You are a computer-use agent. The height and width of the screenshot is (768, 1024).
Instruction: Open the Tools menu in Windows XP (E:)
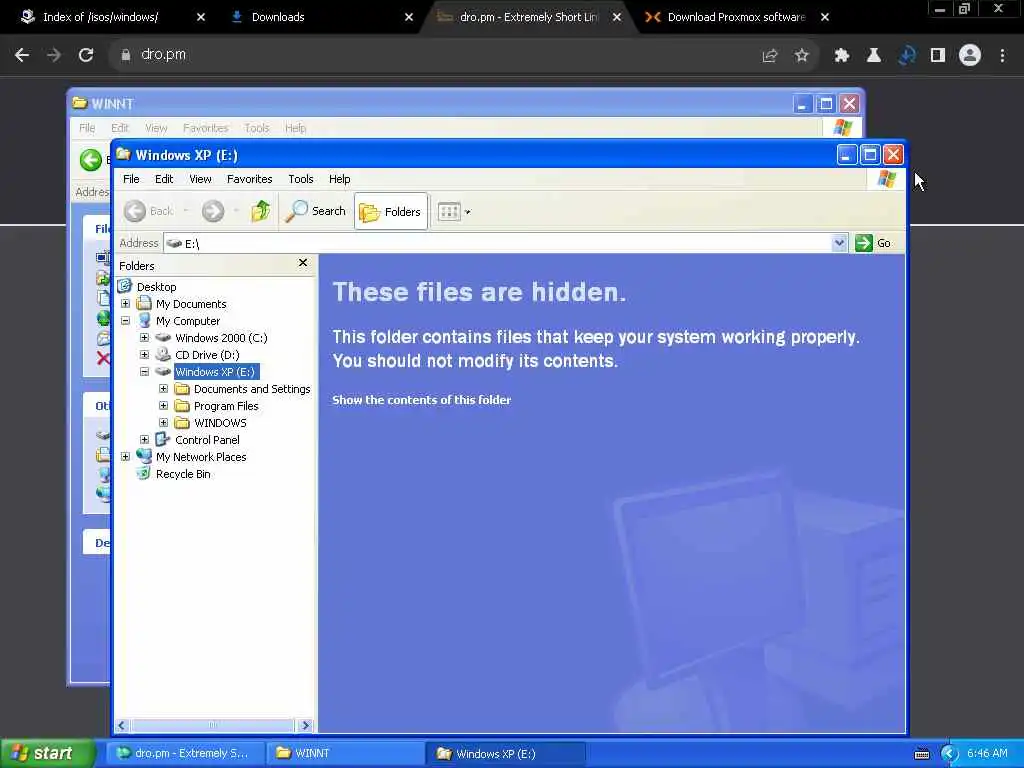(x=301, y=179)
